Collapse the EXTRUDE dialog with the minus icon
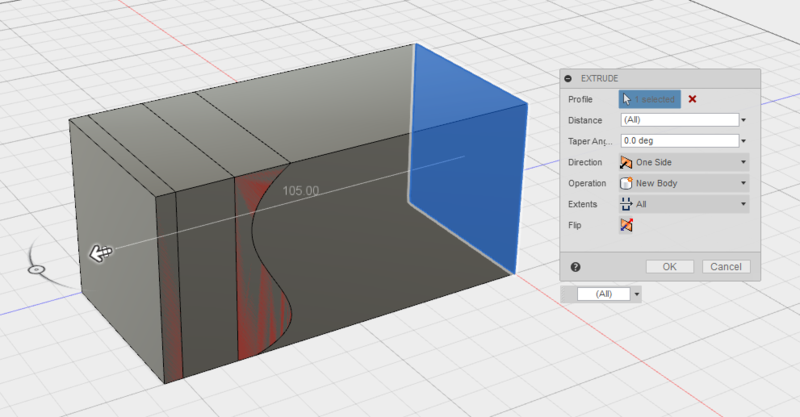Image resolution: width=800 pixels, height=417 pixels. 568,79
